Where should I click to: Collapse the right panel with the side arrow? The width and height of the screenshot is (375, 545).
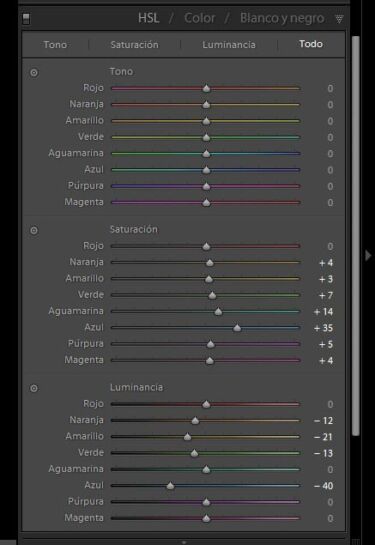368,255
